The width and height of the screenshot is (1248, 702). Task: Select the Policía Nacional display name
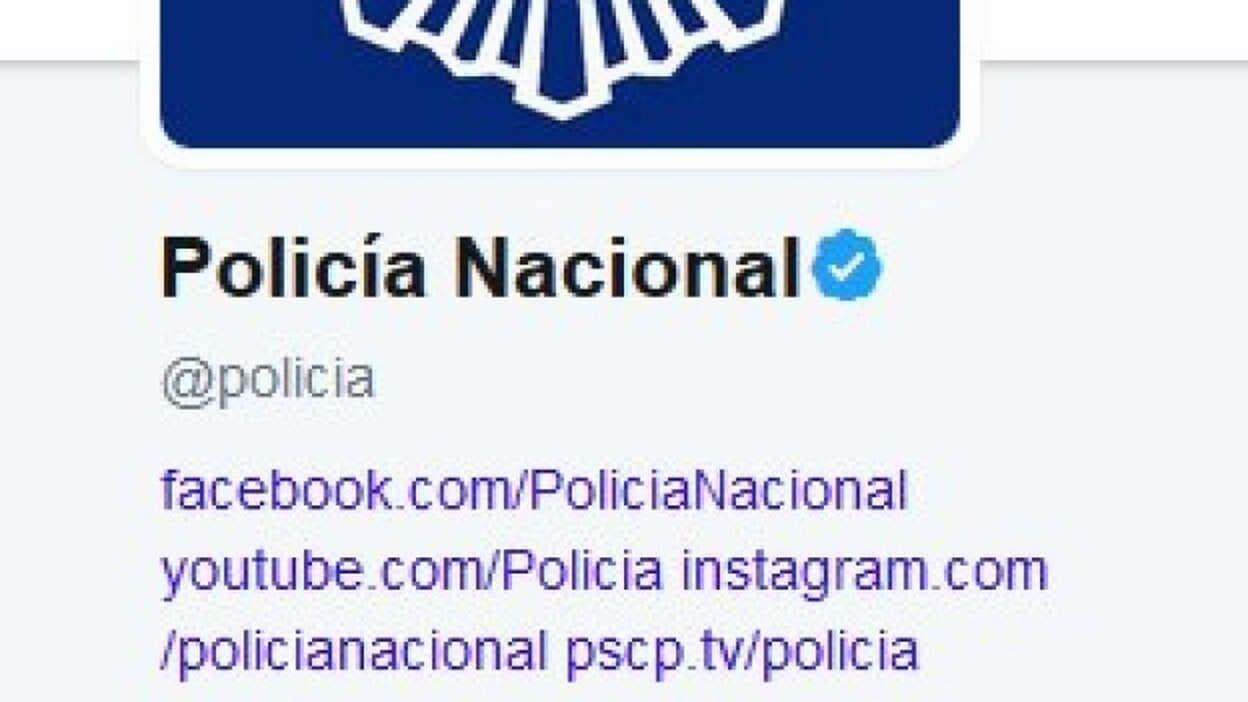pyautogui.click(x=480, y=268)
